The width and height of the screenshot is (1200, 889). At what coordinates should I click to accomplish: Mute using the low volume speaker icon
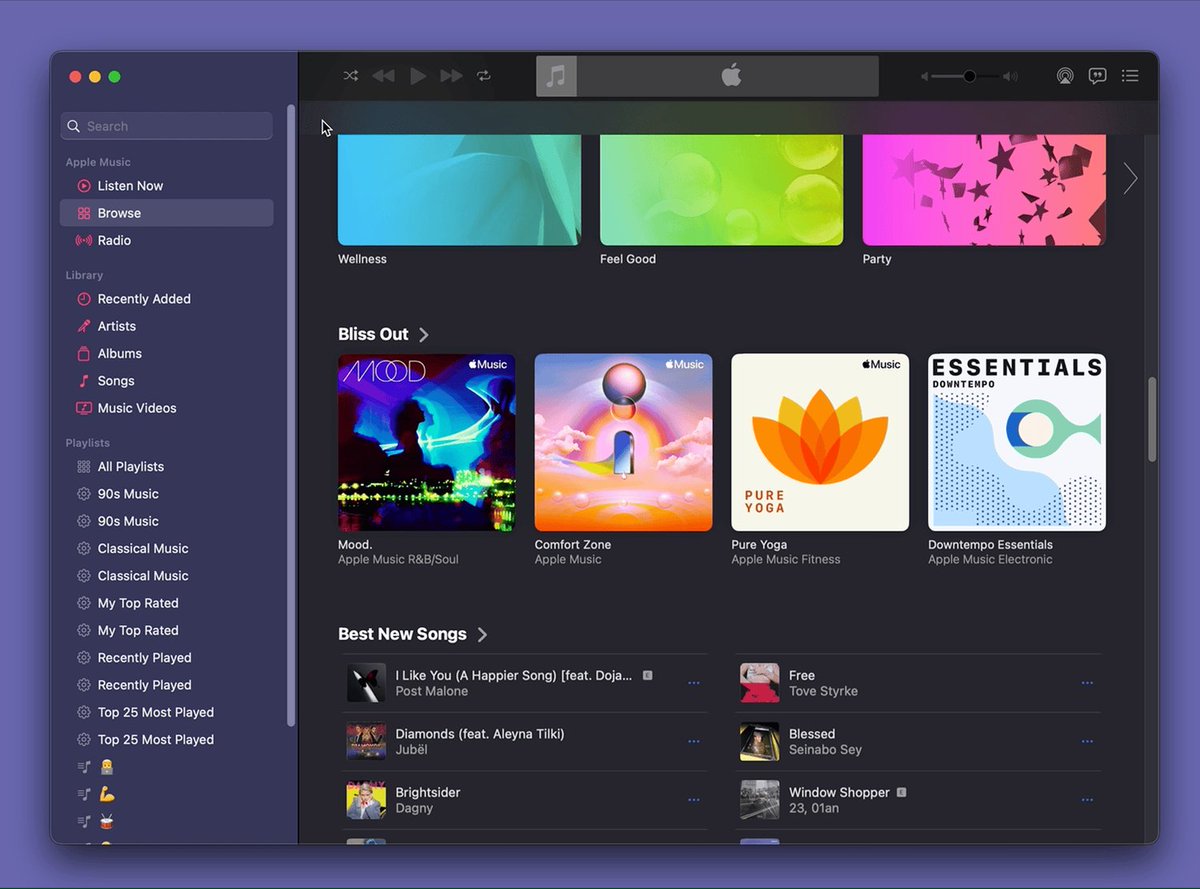pyautogui.click(x=925, y=76)
